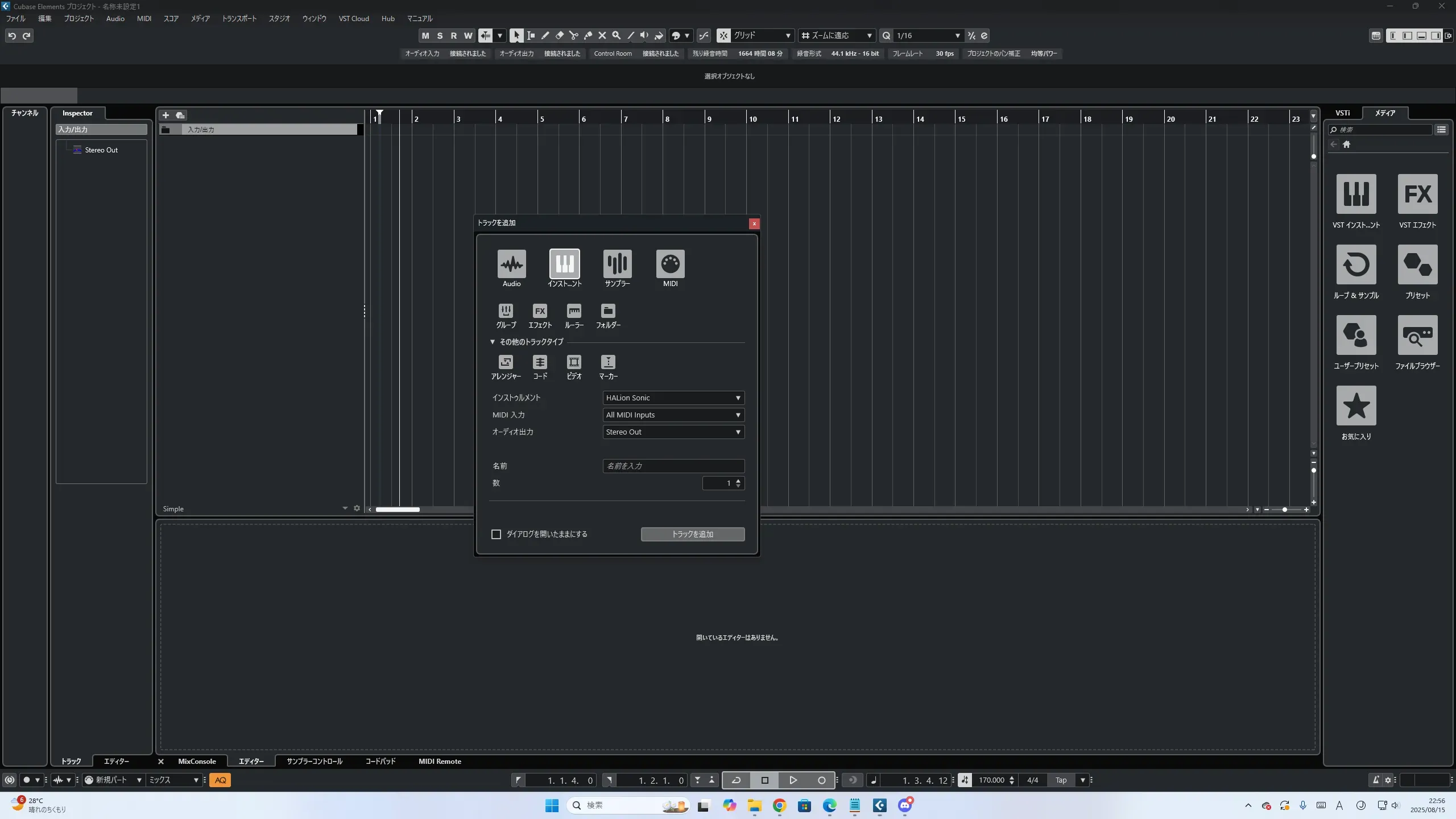The width and height of the screenshot is (1456, 819).
Task: Collapse the other track types section
Action: pos(493,342)
